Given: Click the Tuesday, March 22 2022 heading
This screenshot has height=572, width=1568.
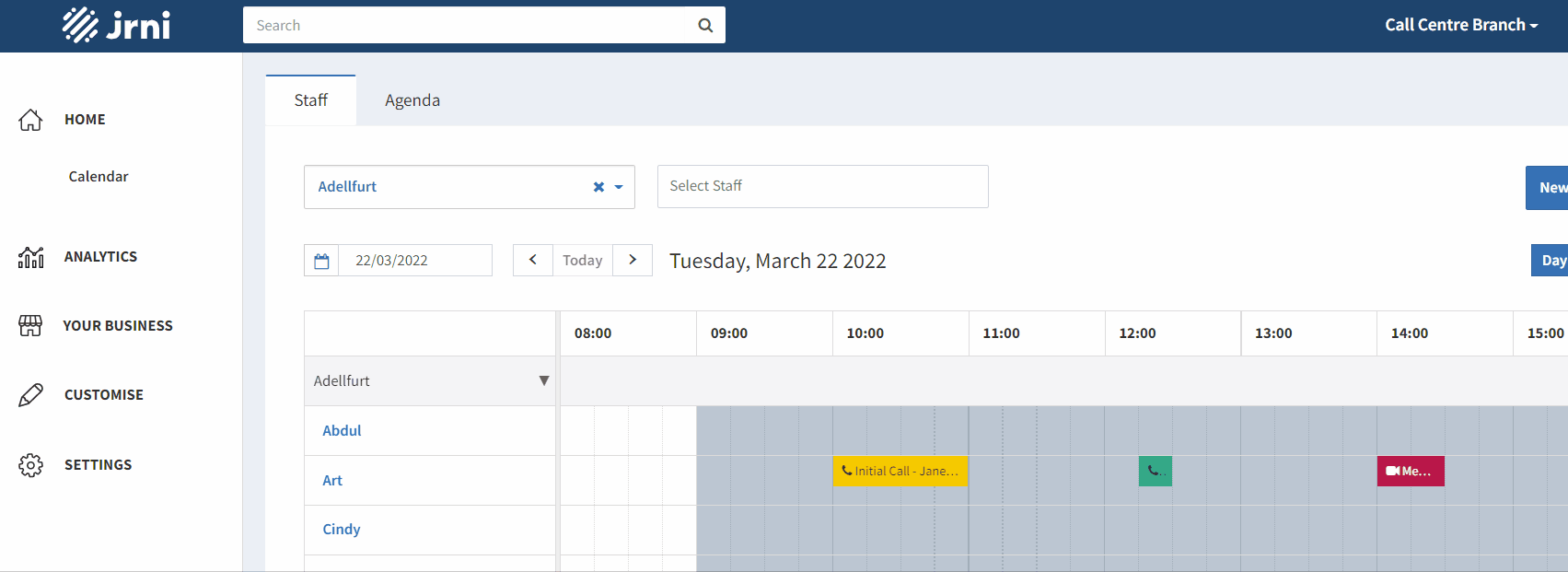Looking at the screenshot, I should point(778,262).
